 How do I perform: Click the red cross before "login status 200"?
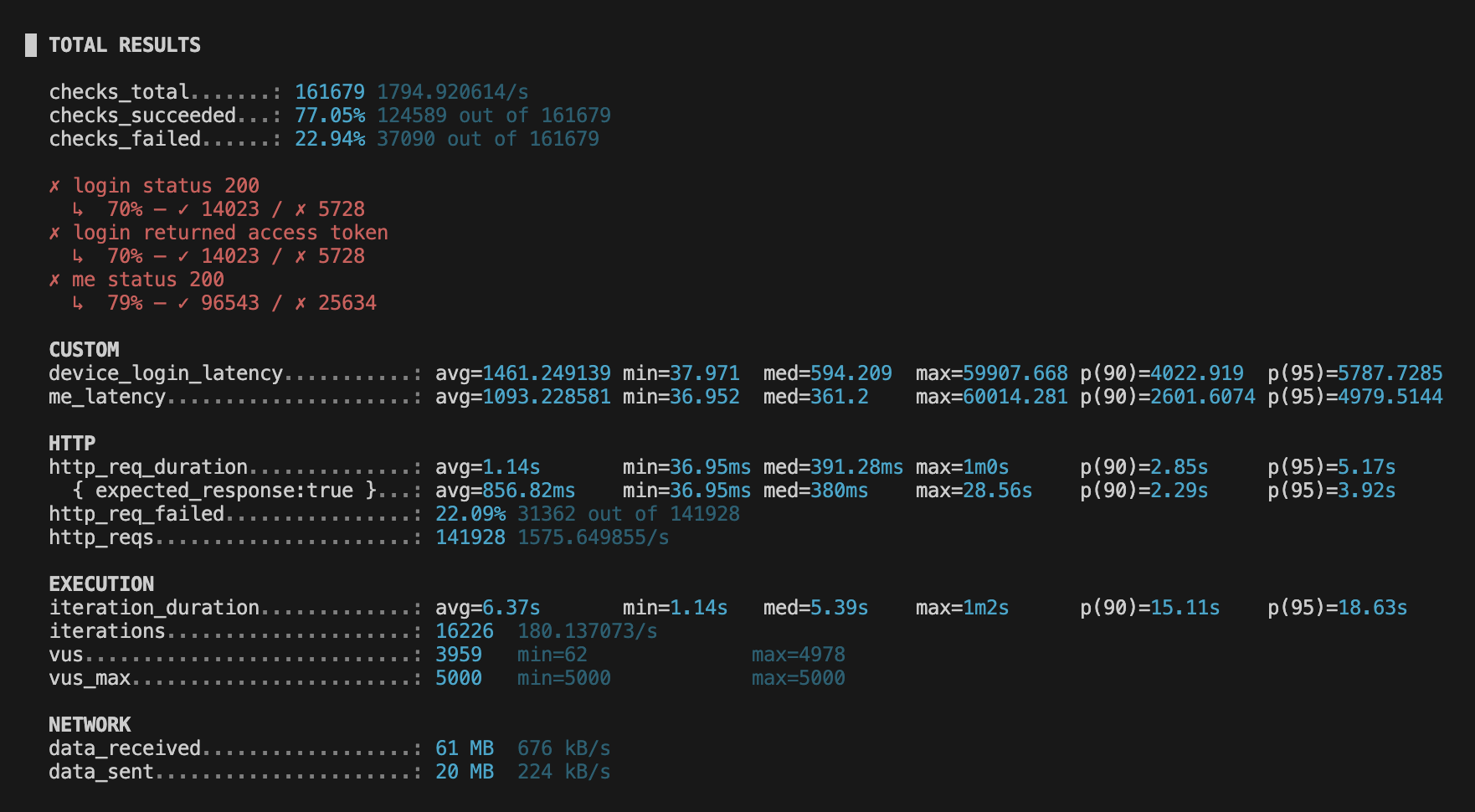[54, 186]
